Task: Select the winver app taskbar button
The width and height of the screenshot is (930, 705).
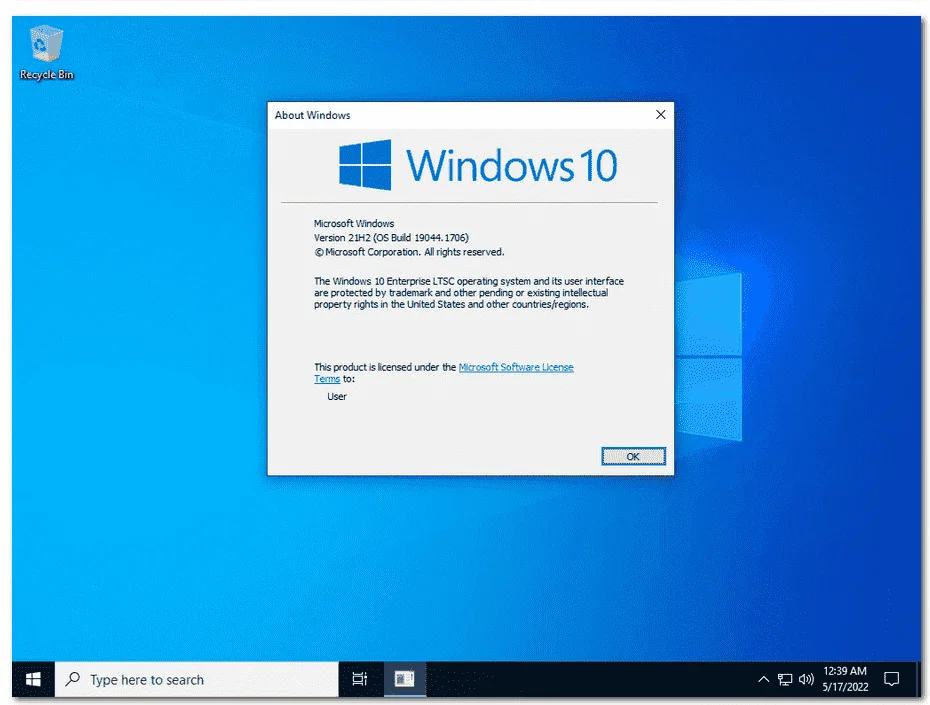Action: tap(405, 680)
